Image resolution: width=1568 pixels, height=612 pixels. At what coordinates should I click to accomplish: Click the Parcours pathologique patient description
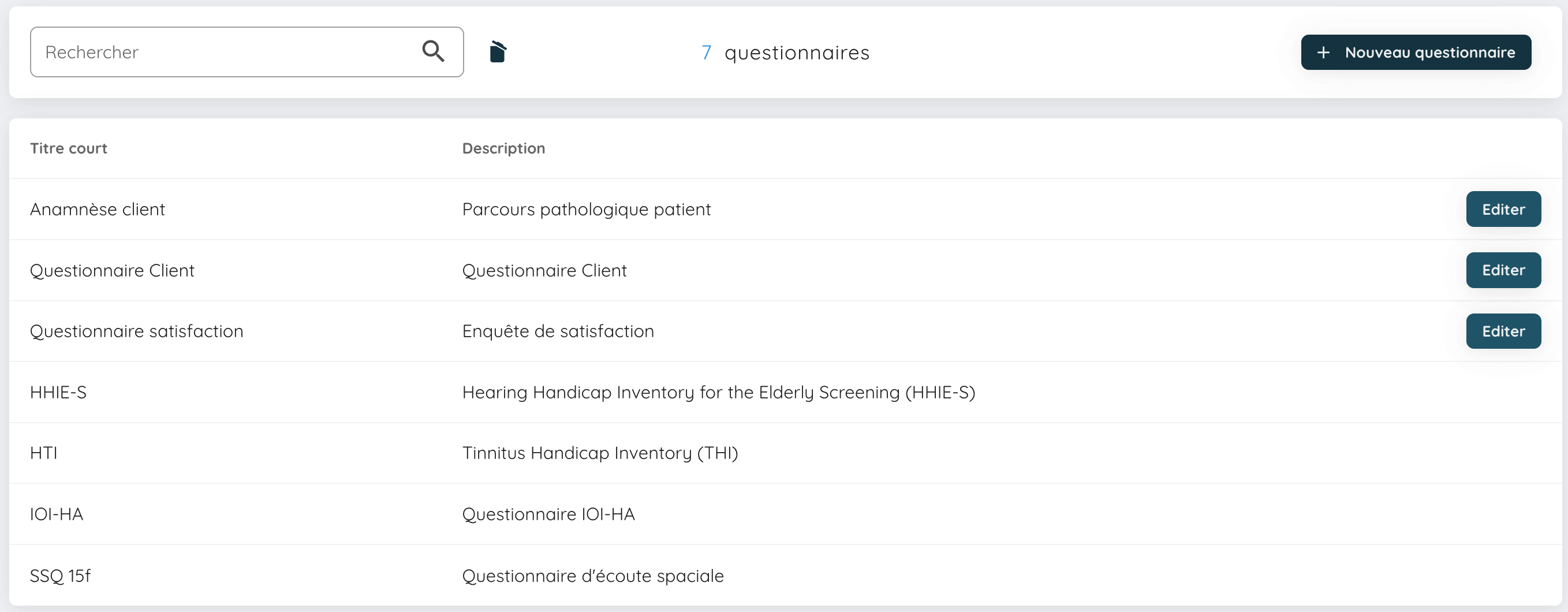(586, 209)
